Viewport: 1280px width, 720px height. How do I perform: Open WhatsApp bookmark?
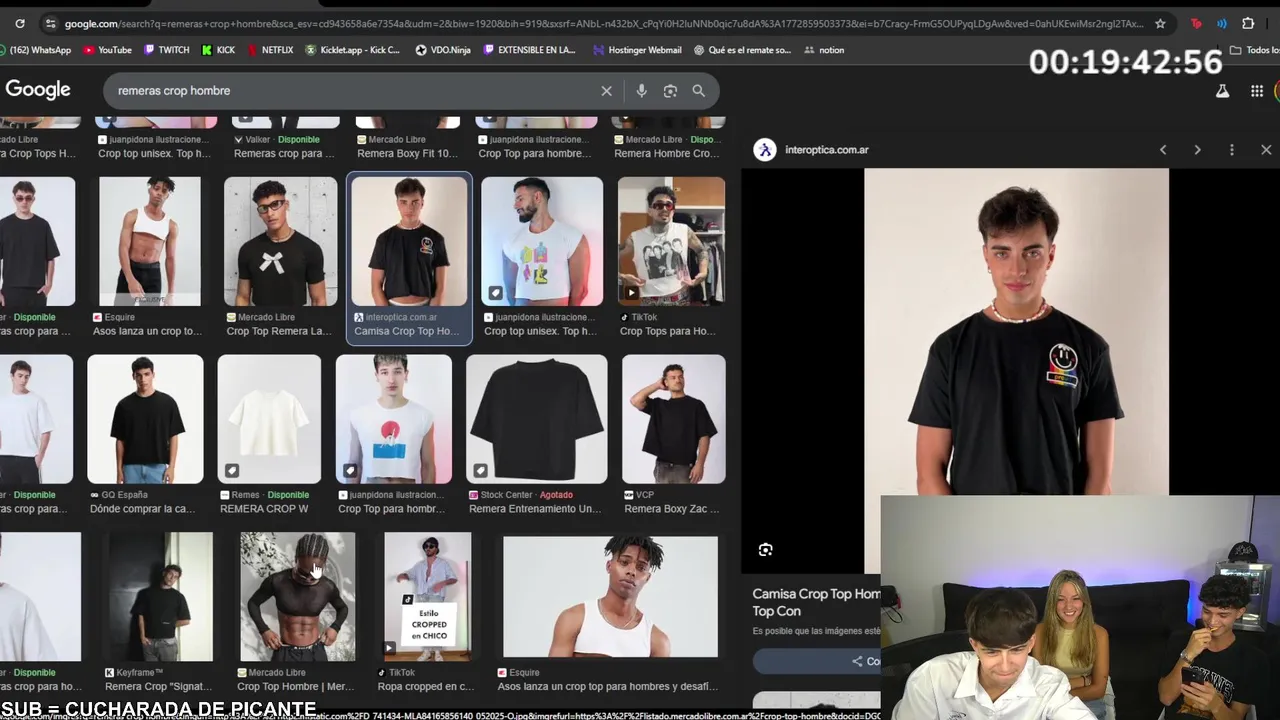coord(36,50)
